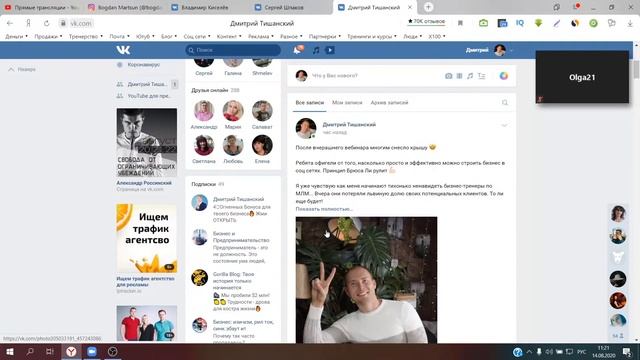Expand the Продажи bookmarks folder
Screen dimensions: 640x360
point(48,36)
